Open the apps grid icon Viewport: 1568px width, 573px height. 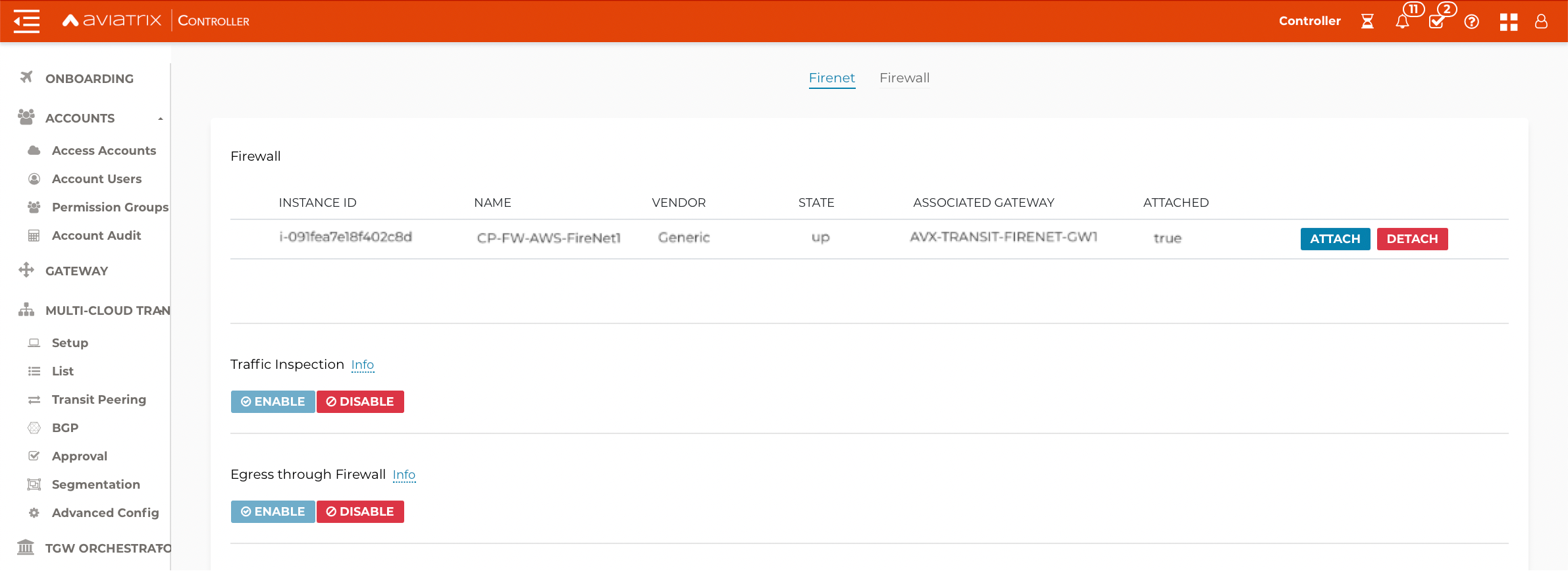click(x=1509, y=22)
